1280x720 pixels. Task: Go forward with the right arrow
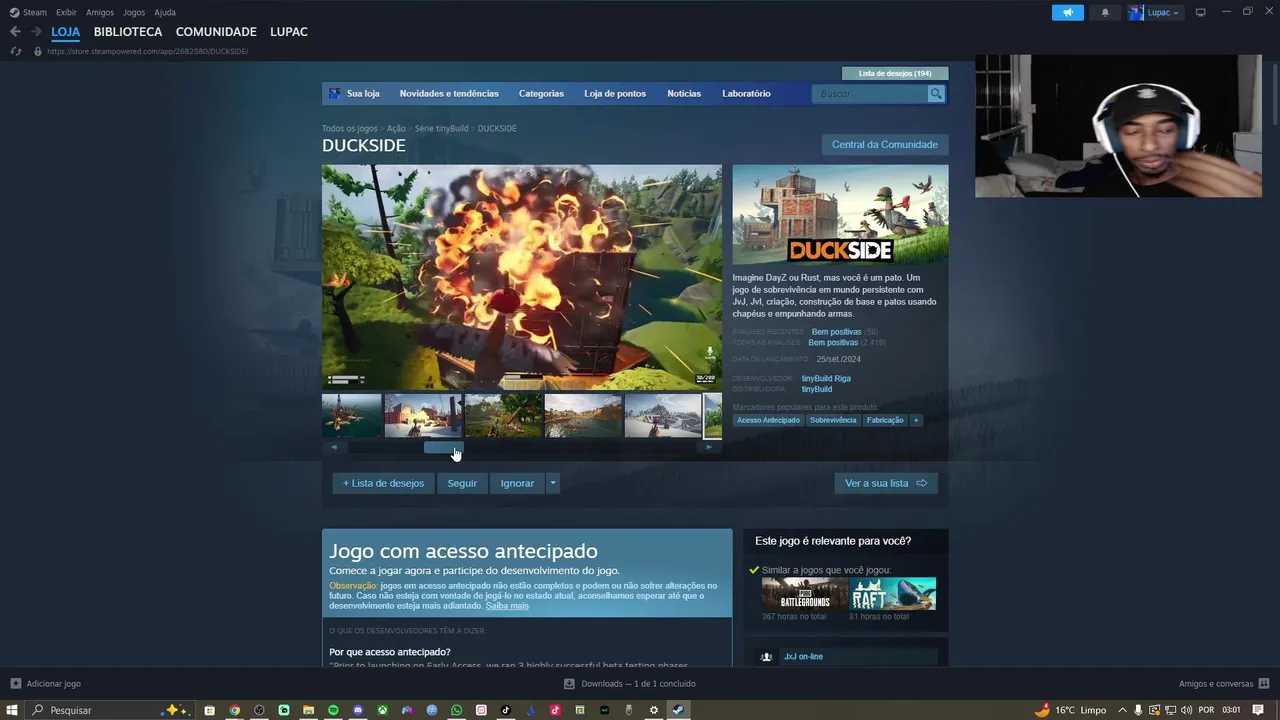36,32
